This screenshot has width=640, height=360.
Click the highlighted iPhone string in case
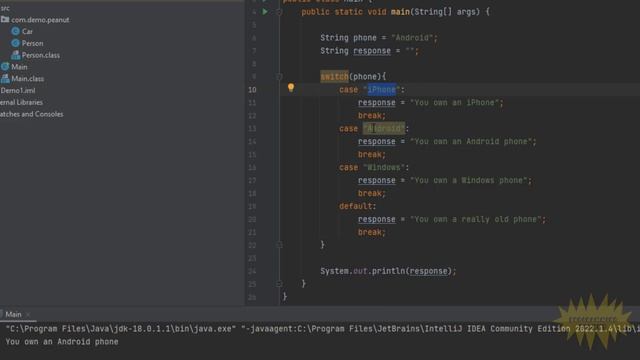point(382,89)
